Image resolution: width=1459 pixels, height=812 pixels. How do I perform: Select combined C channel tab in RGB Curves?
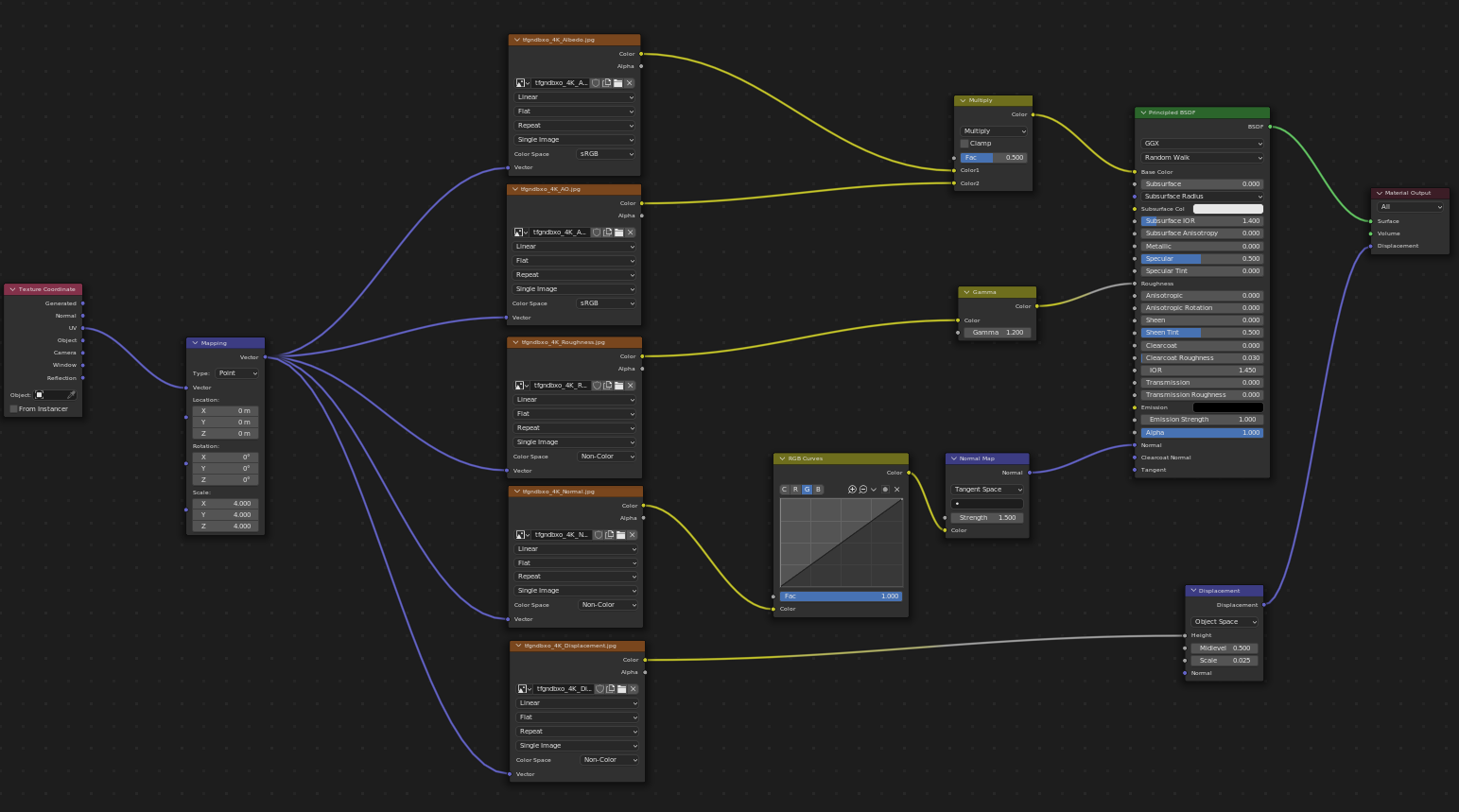[x=784, y=490]
